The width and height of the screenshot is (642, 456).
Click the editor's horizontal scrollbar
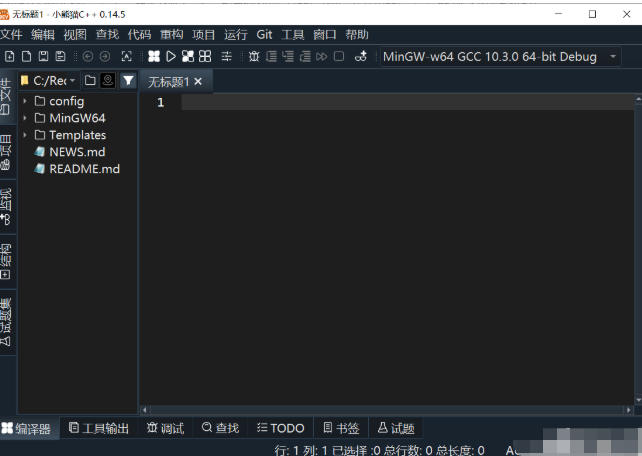coord(385,409)
